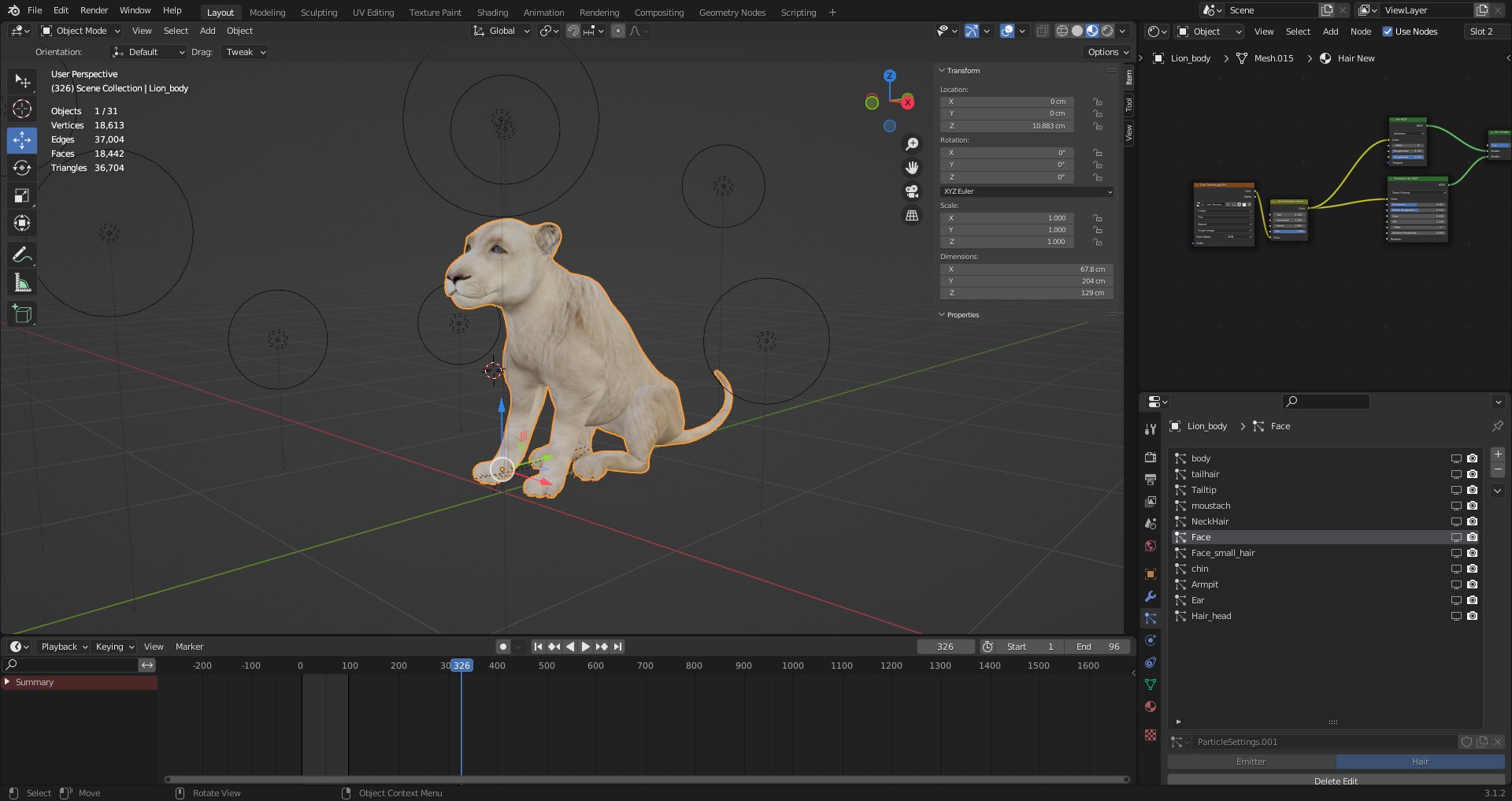1512x801 pixels.
Task: Open the File menu
Action: point(35,10)
